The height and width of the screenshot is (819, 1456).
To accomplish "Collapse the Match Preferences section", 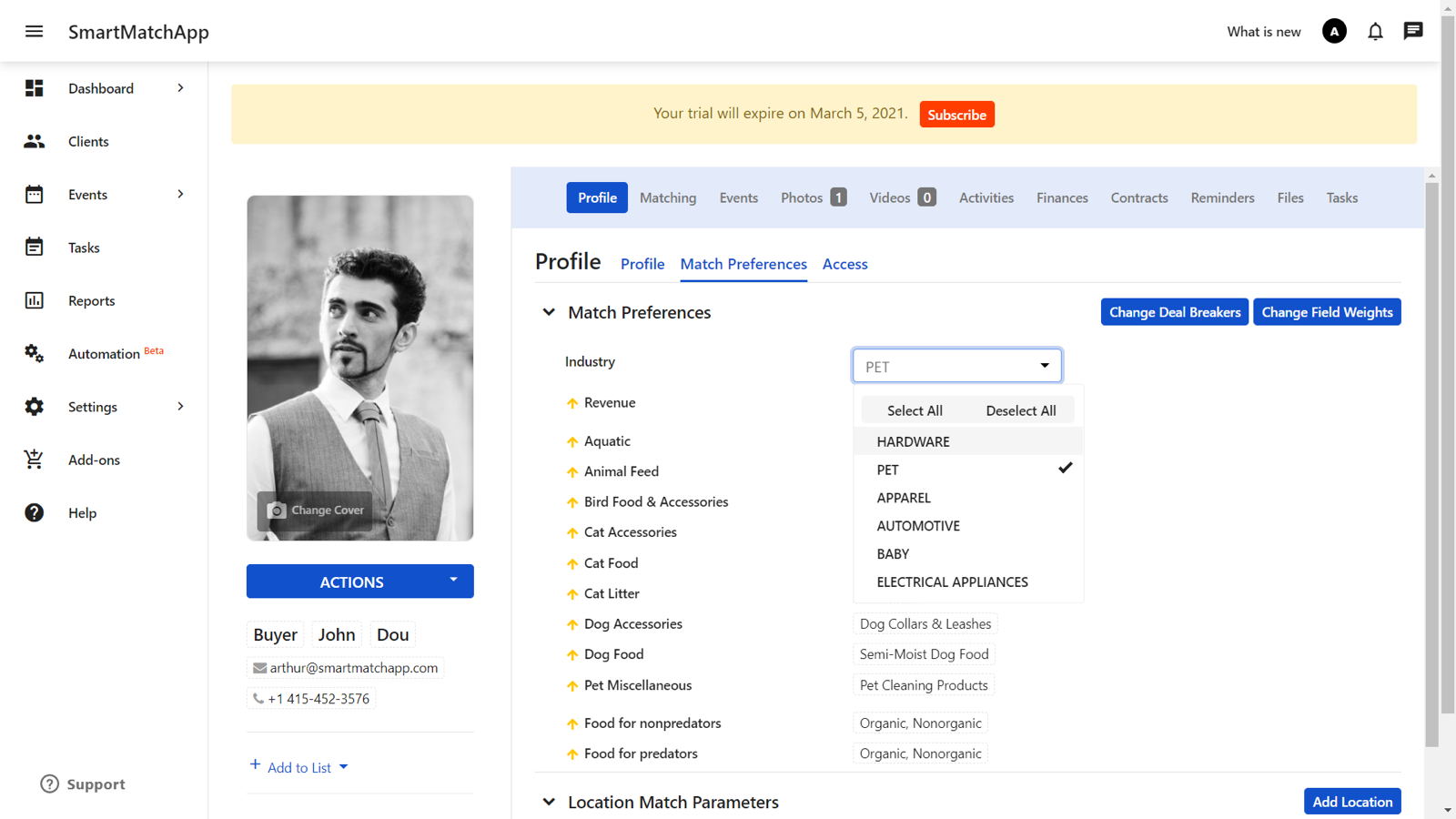I will tap(549, 312).
